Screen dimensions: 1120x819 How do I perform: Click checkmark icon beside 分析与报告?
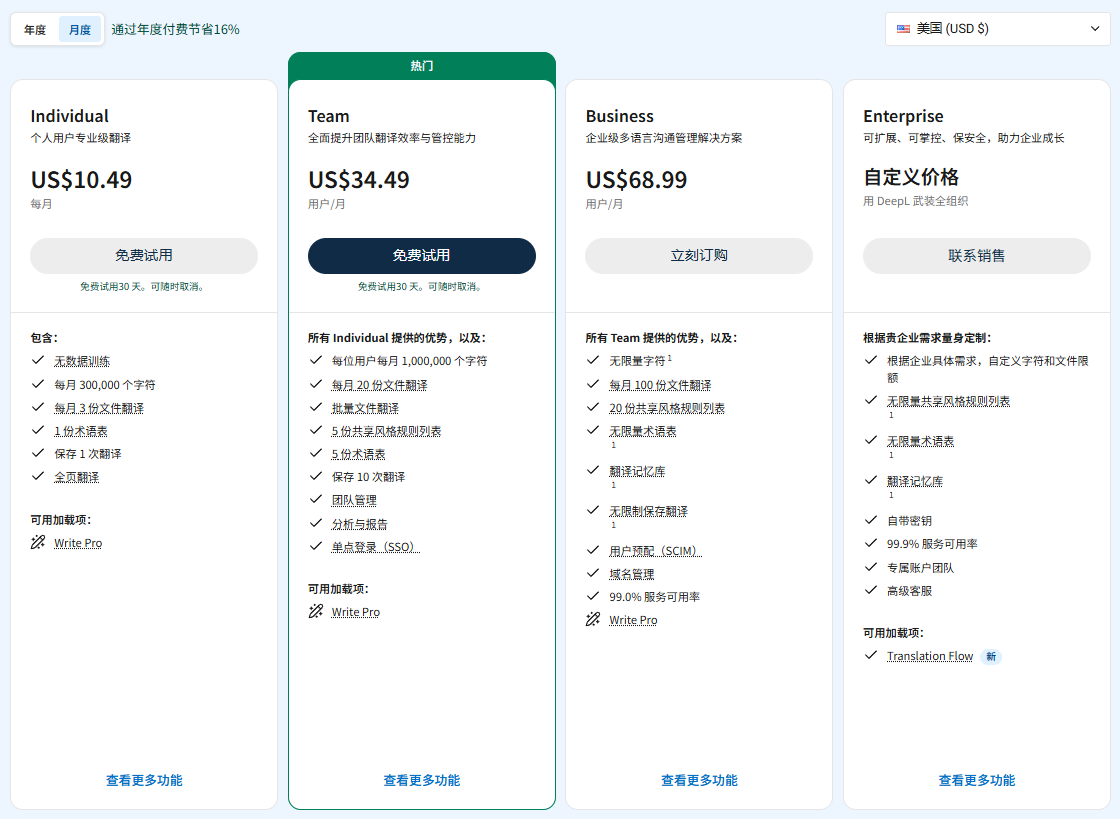[316, 523]
